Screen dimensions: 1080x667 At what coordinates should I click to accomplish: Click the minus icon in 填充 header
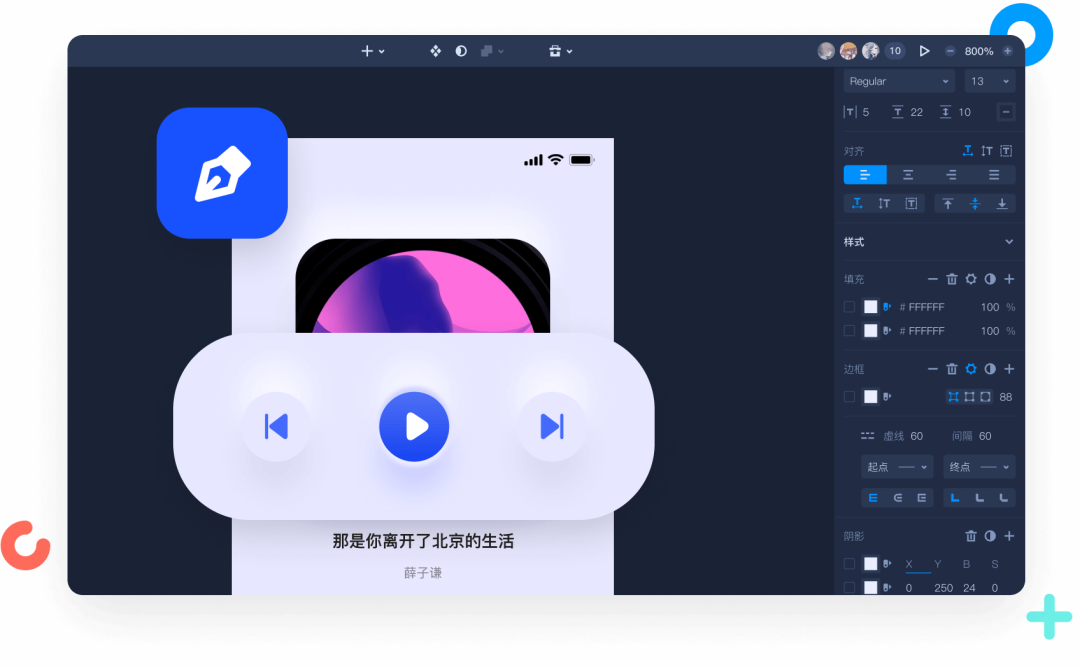point(933,279)
